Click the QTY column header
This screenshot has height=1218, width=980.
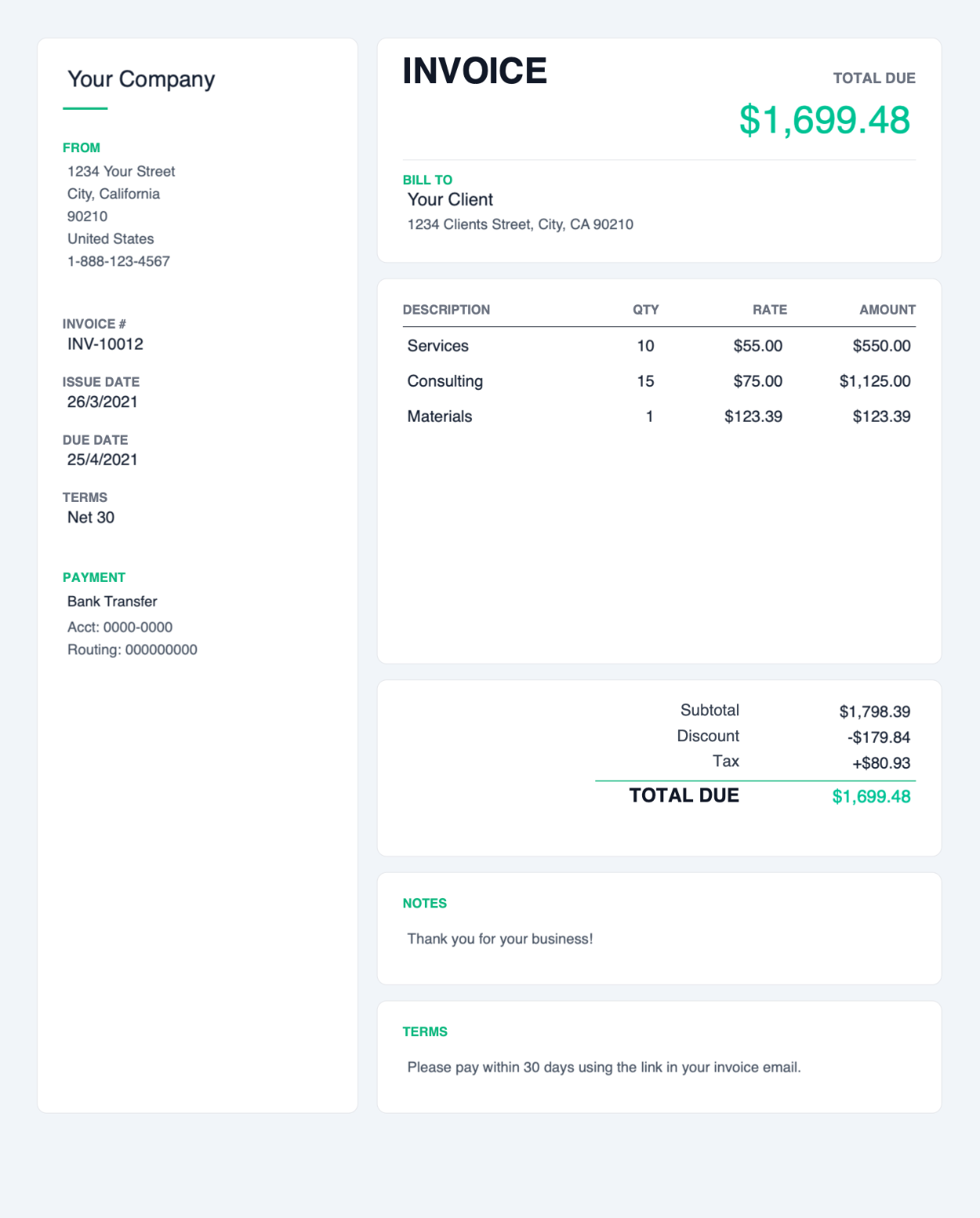[x=646, y=310]
